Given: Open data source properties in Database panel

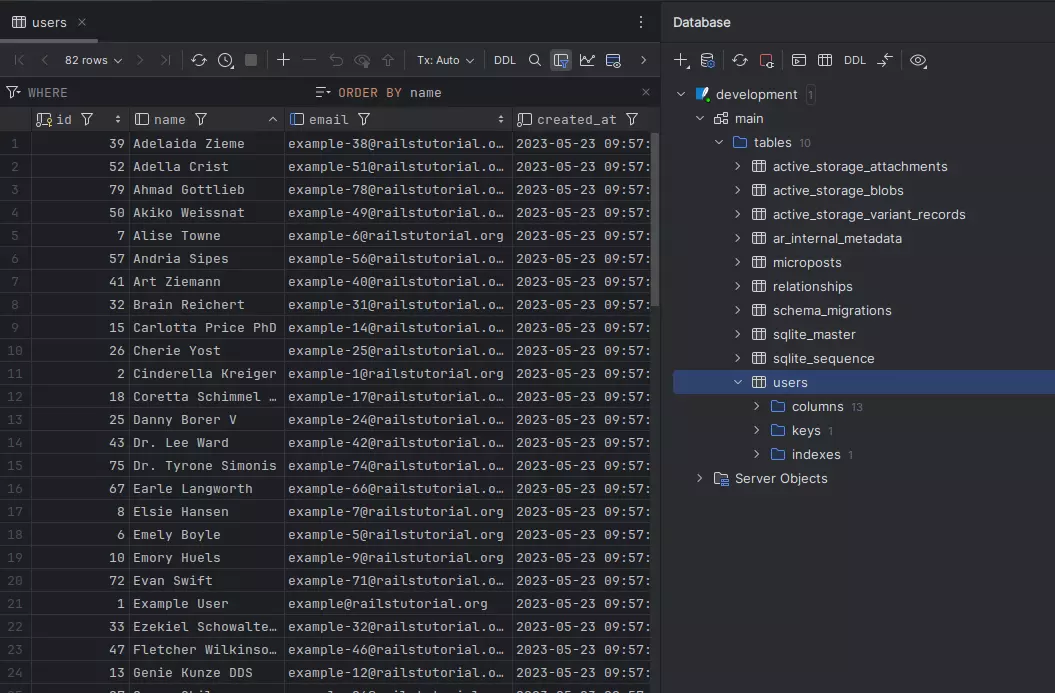Looking at the screenshot, I should 708,60.
